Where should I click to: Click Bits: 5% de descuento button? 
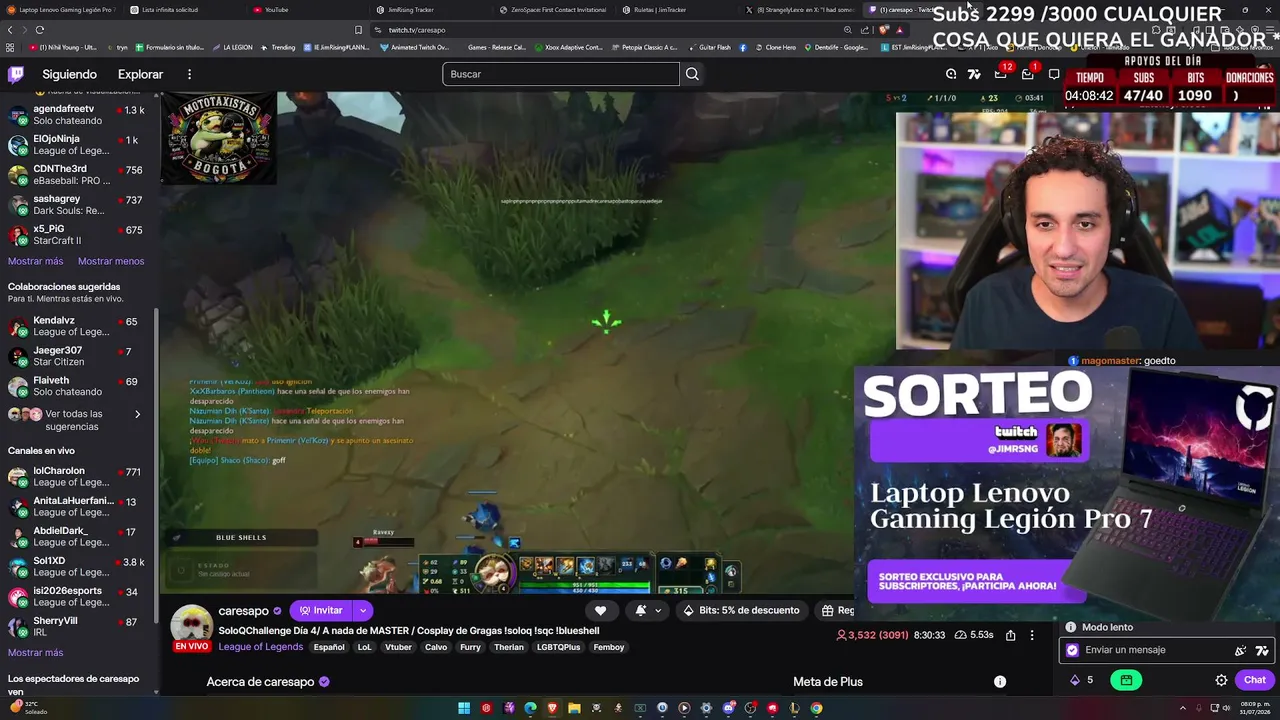point(741,610)
